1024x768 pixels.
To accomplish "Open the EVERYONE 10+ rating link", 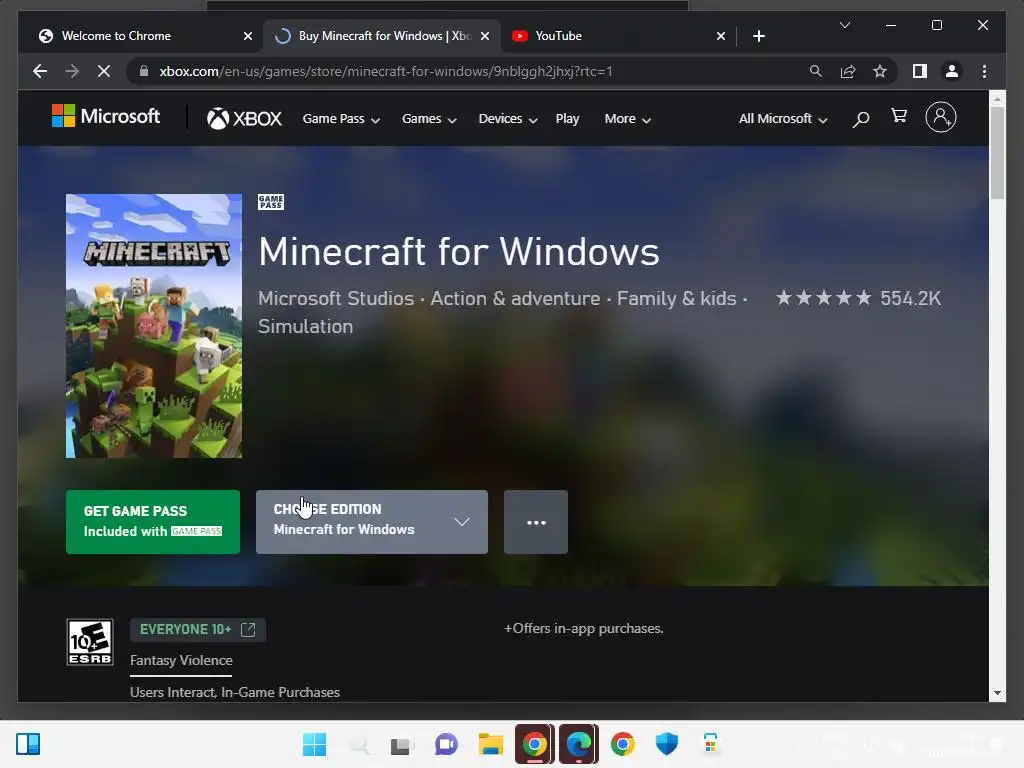I will click(x=197, y=630).
